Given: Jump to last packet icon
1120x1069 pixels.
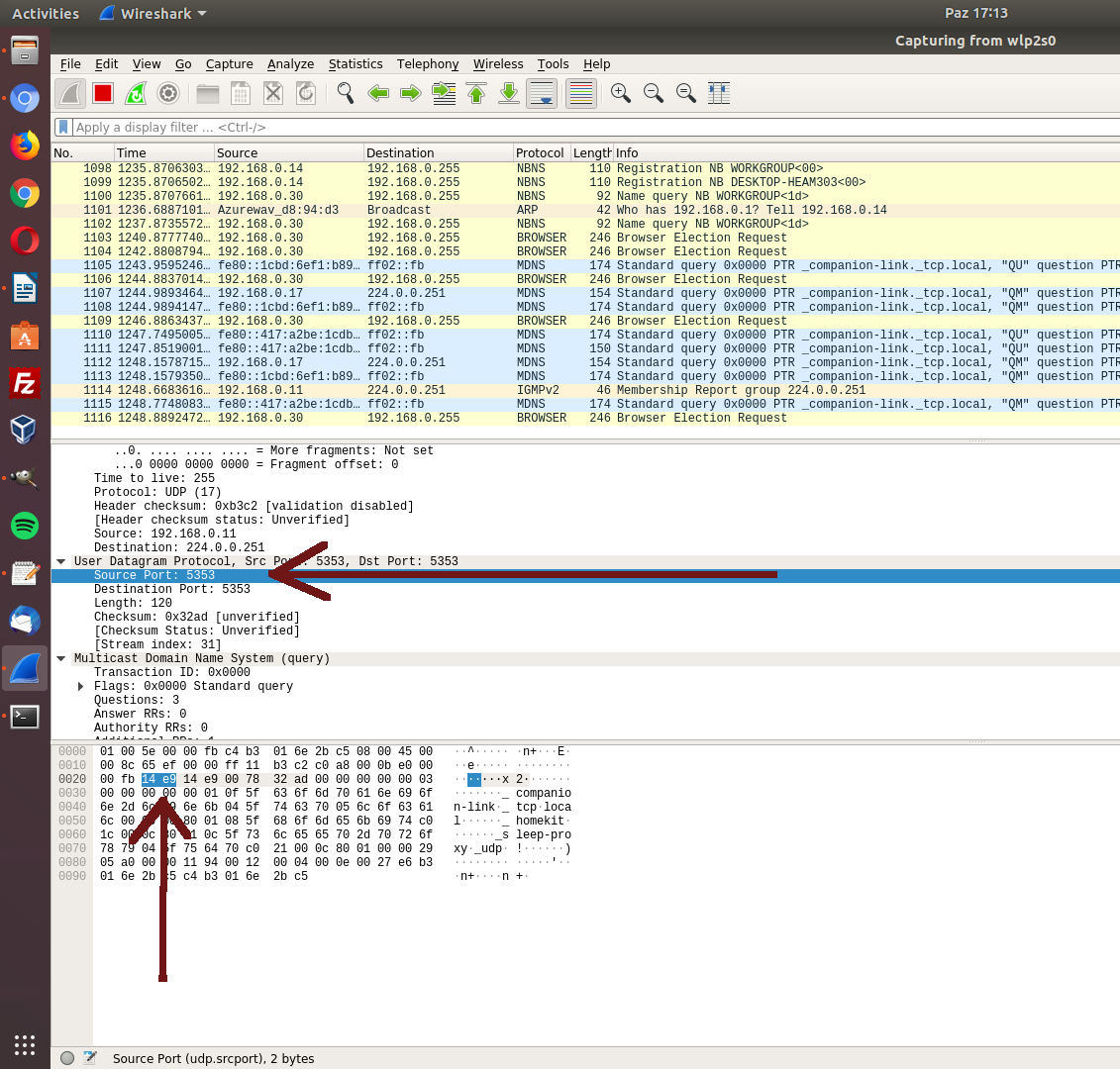Looking at the screenshot, I should [x=509, y=94].
